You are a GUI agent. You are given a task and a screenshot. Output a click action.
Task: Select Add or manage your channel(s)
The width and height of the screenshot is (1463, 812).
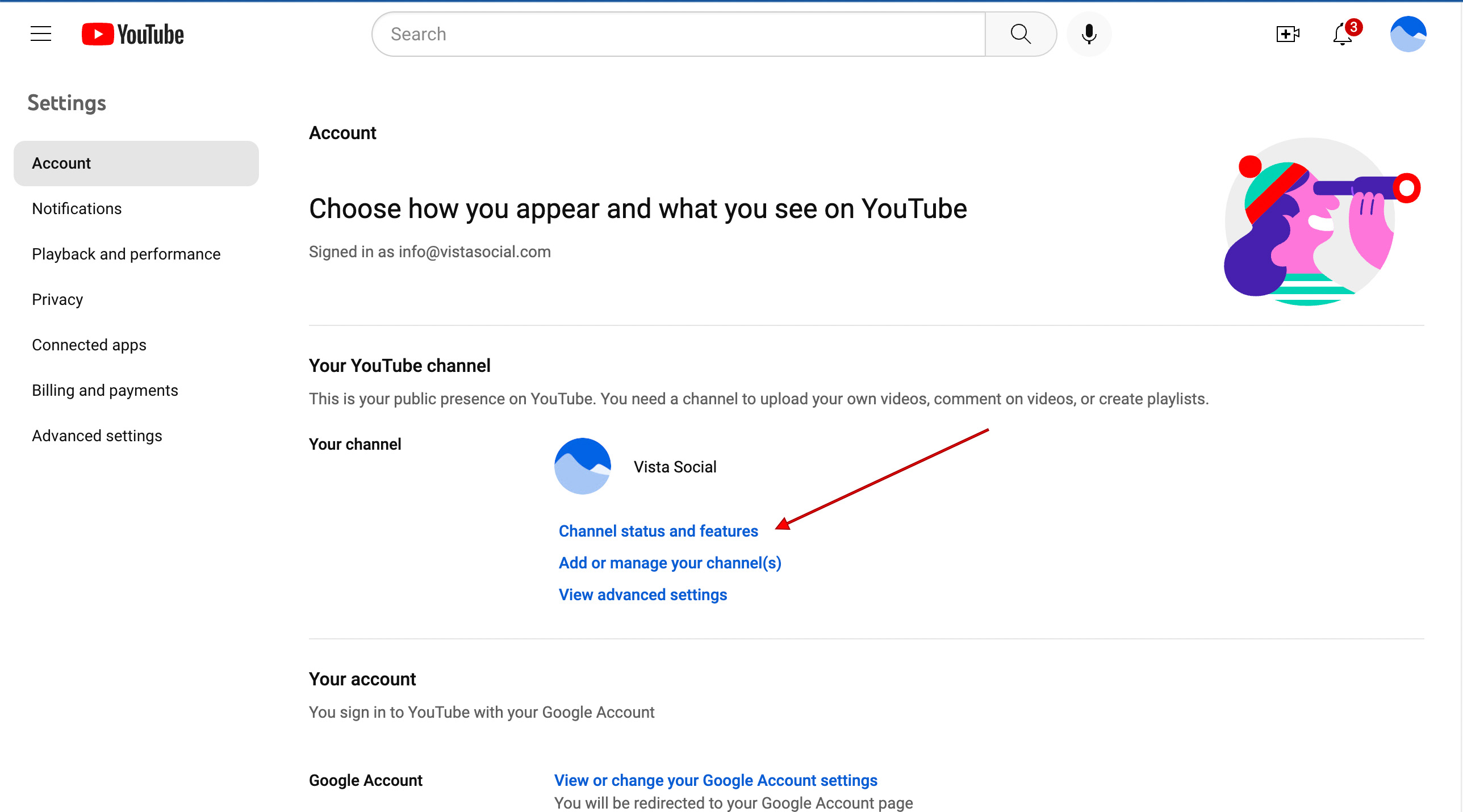[x=670, y=563]
